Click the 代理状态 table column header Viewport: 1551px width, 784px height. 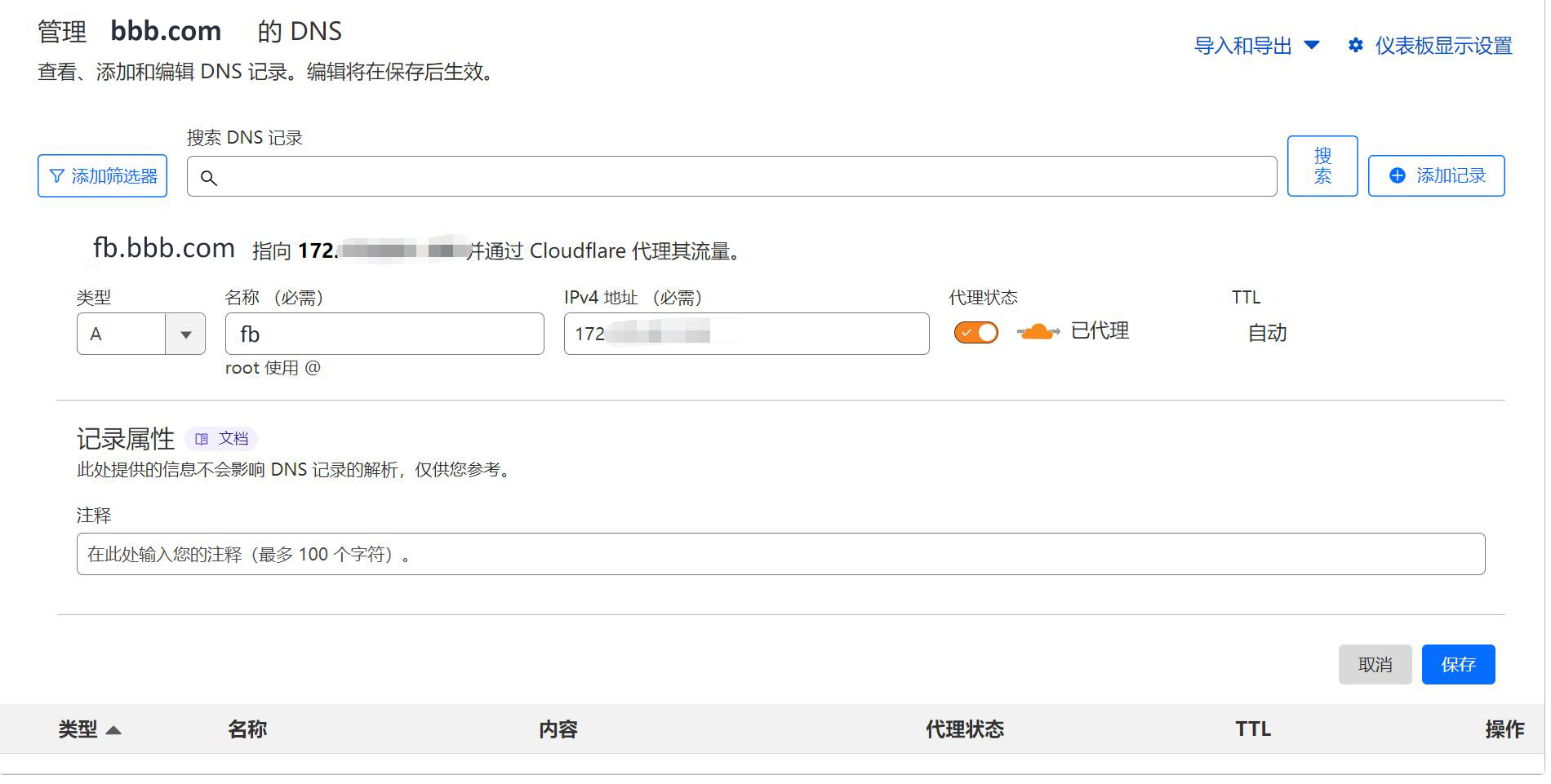965,729
